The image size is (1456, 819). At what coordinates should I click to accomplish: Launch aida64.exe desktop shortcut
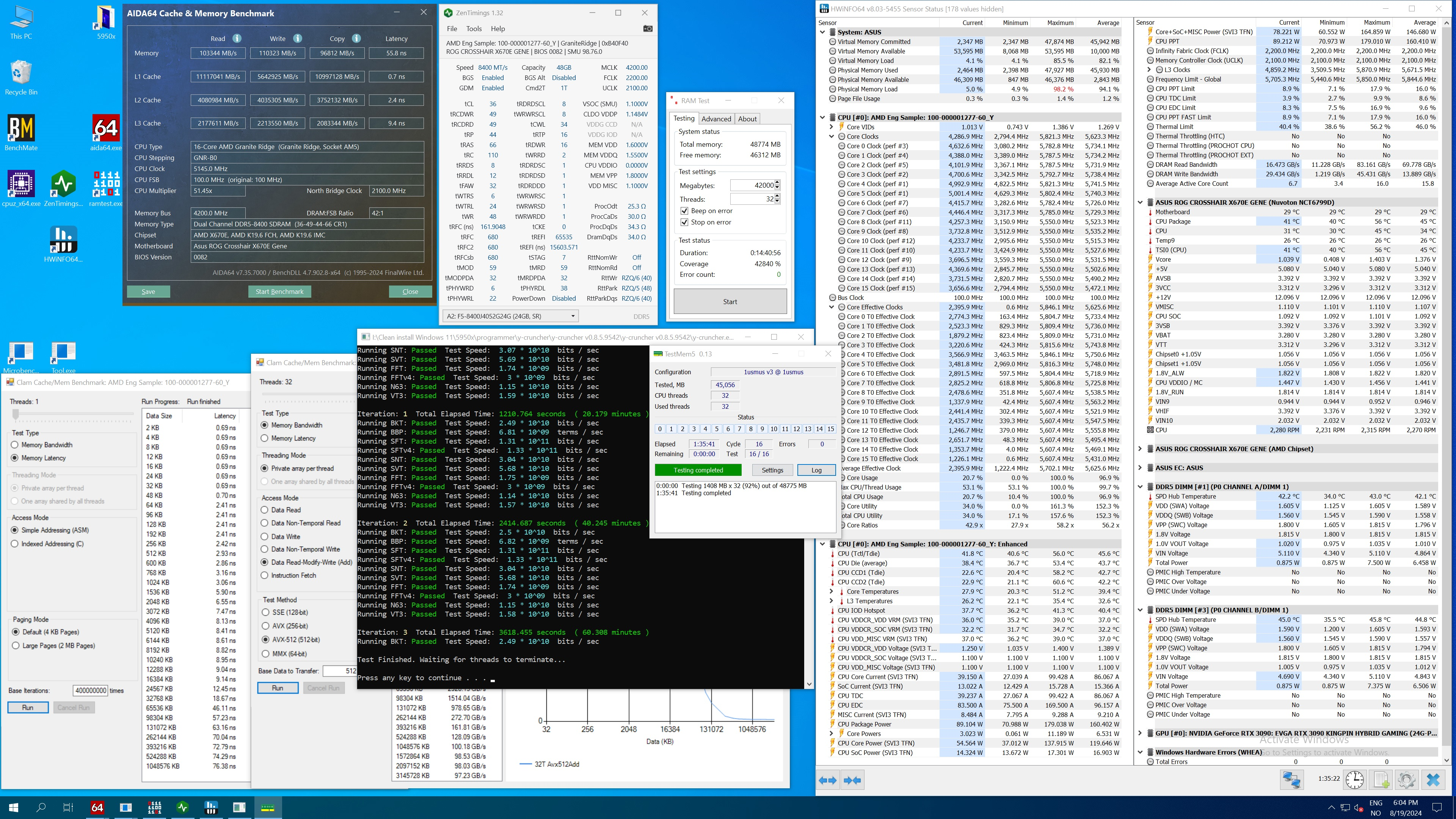[x=106, y=133]
